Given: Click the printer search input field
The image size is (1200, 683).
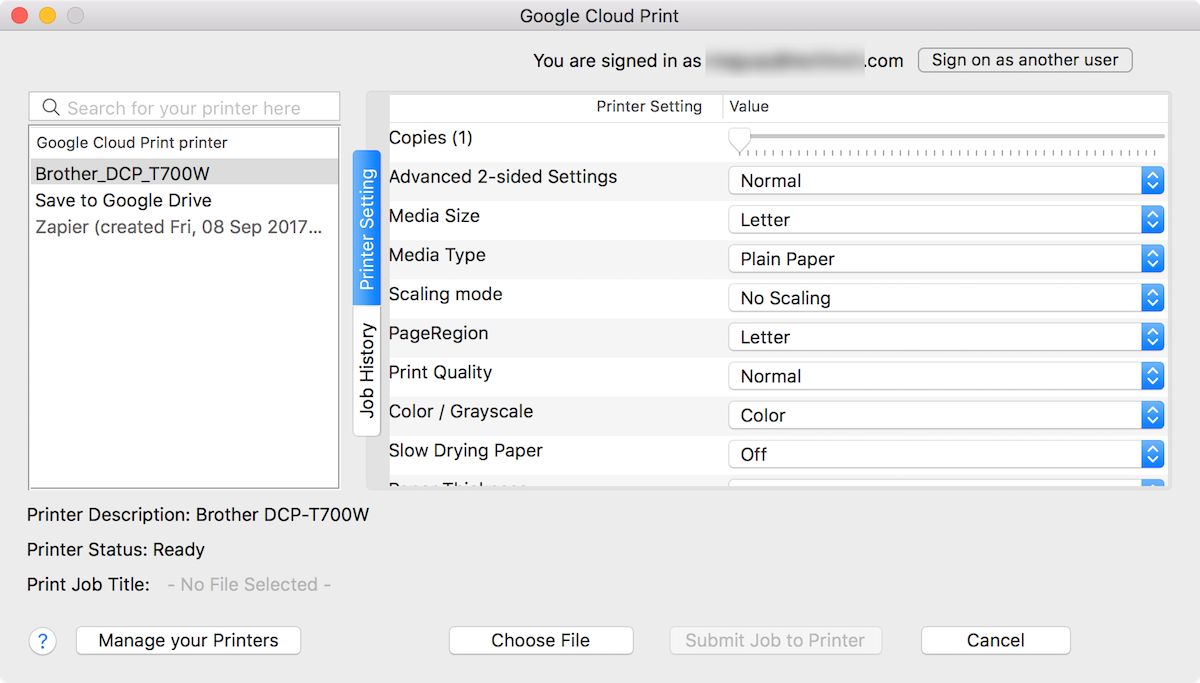Looking at the screenshot, I should pyautogui.click(x=195, y=108).
